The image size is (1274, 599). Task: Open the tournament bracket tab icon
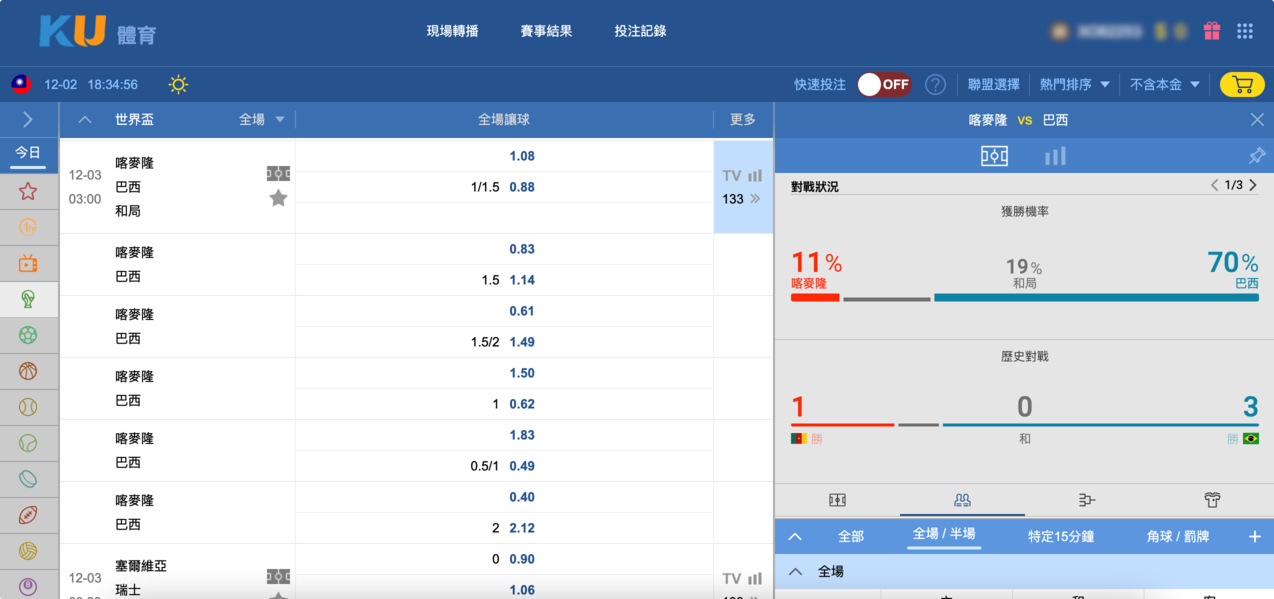1087,500
